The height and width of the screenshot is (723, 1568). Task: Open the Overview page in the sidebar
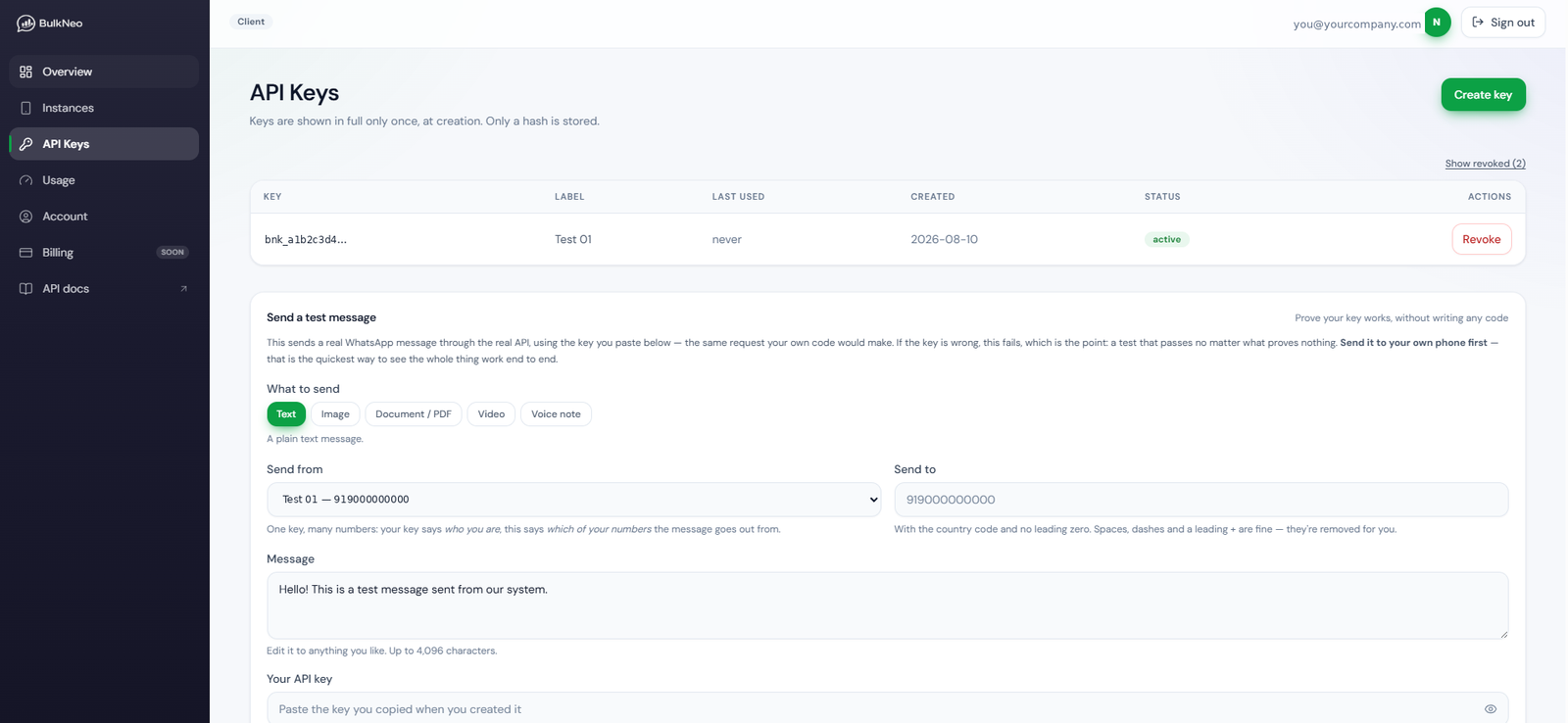click(104, 72)
